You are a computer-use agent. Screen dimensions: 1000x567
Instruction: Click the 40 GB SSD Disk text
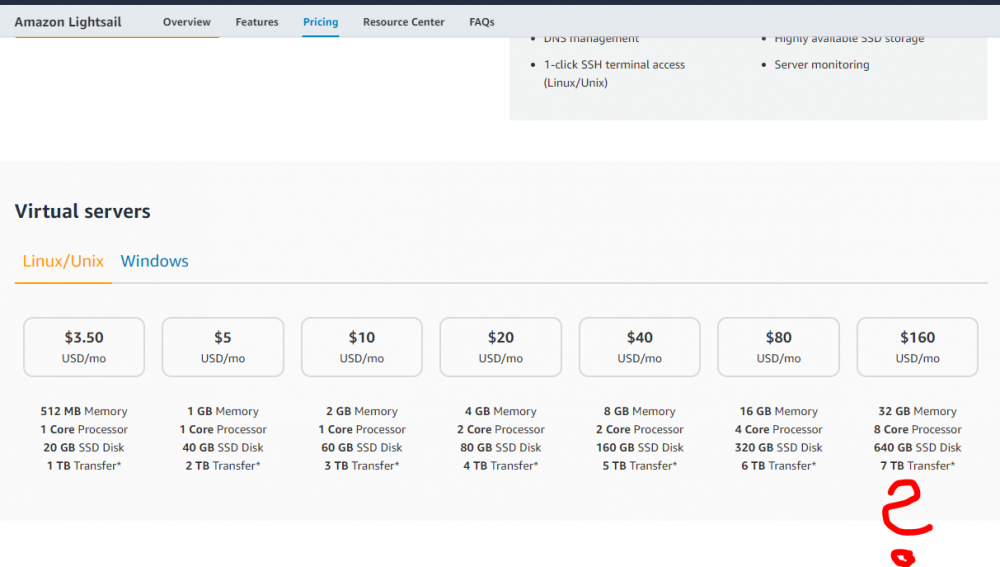coord(223,448)
